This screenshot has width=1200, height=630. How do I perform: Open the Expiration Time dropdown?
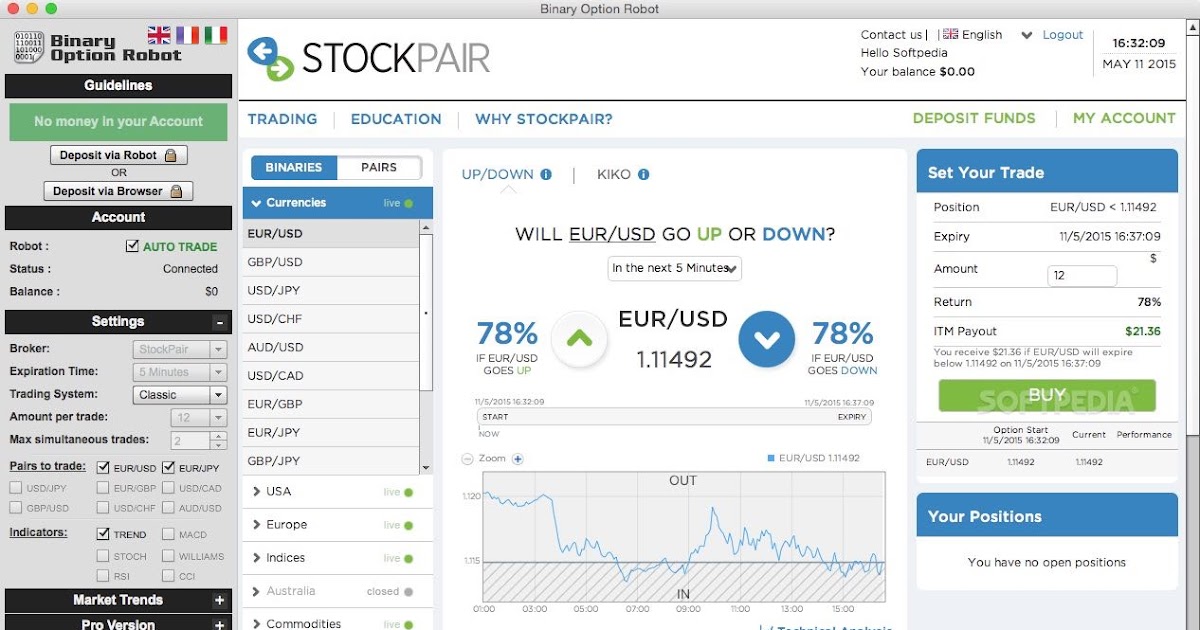180,372
